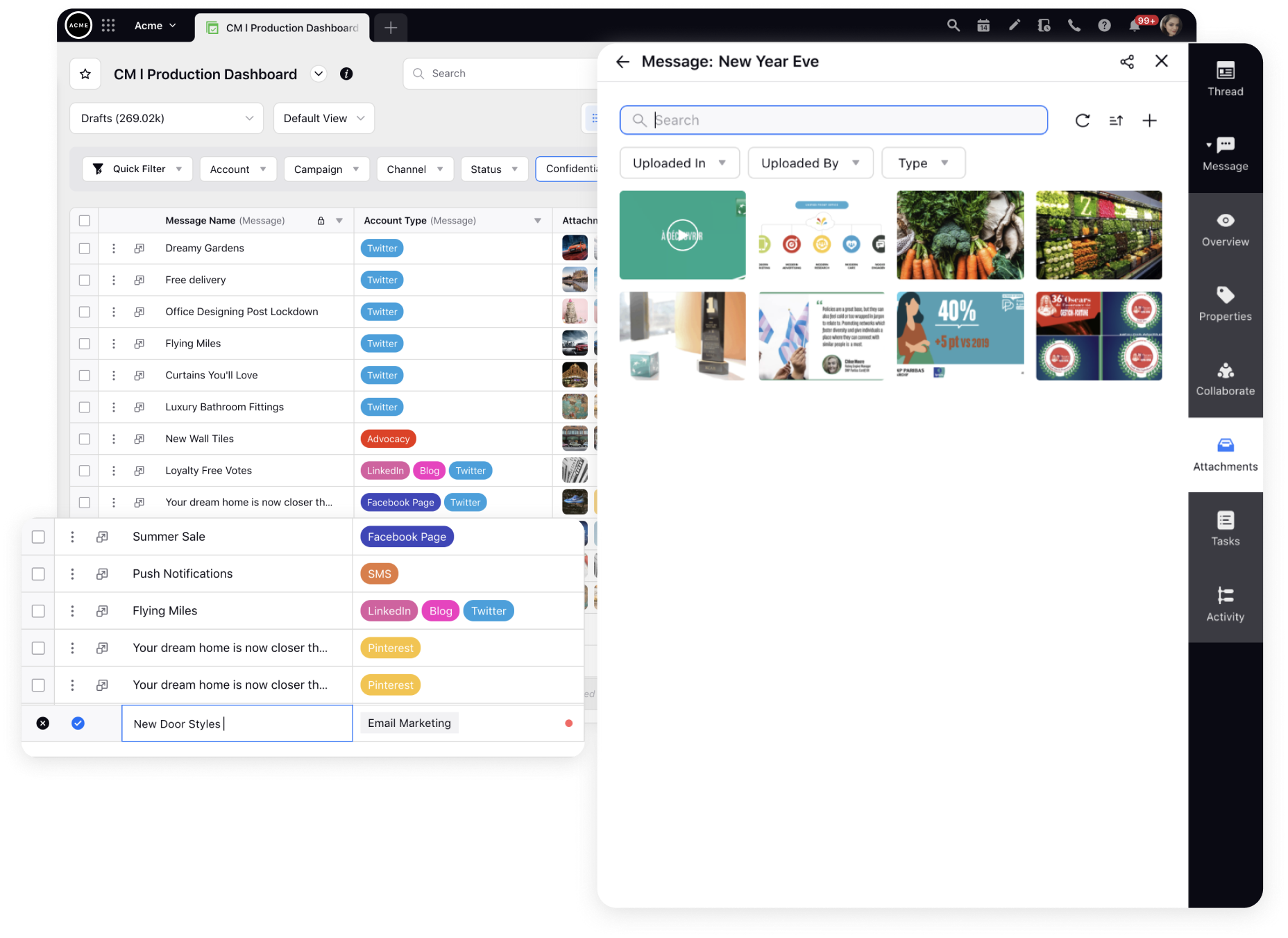Click the Facebook Page tag on Summer Sale

407,537
